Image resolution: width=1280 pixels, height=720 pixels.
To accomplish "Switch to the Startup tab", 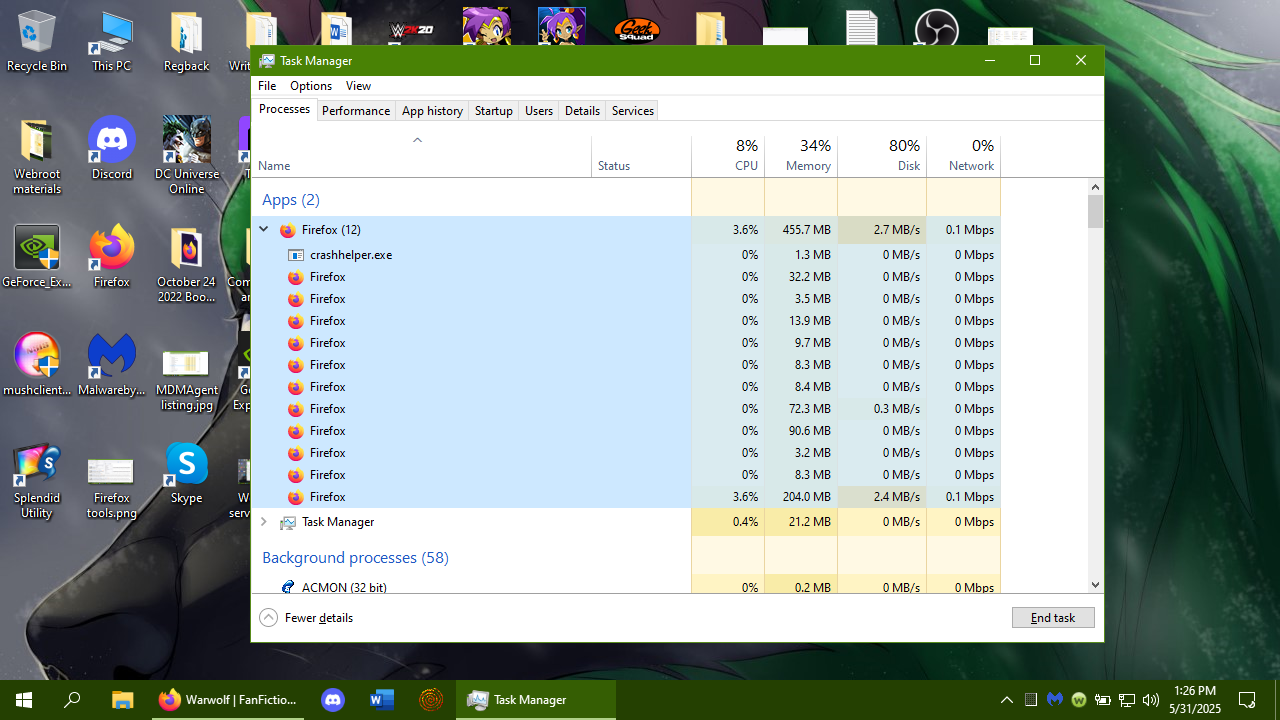I will tap(494, 111).
